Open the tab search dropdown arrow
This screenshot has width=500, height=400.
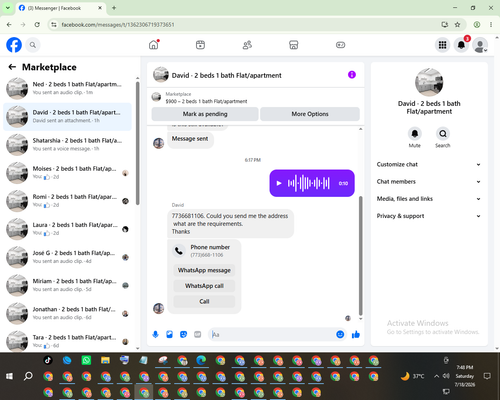pos(8,8)
